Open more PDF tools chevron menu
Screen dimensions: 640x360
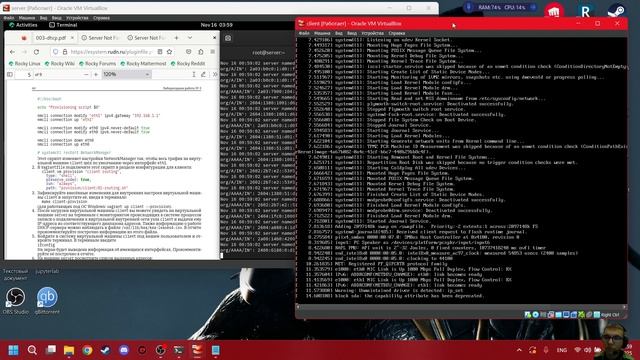(215, 75)
